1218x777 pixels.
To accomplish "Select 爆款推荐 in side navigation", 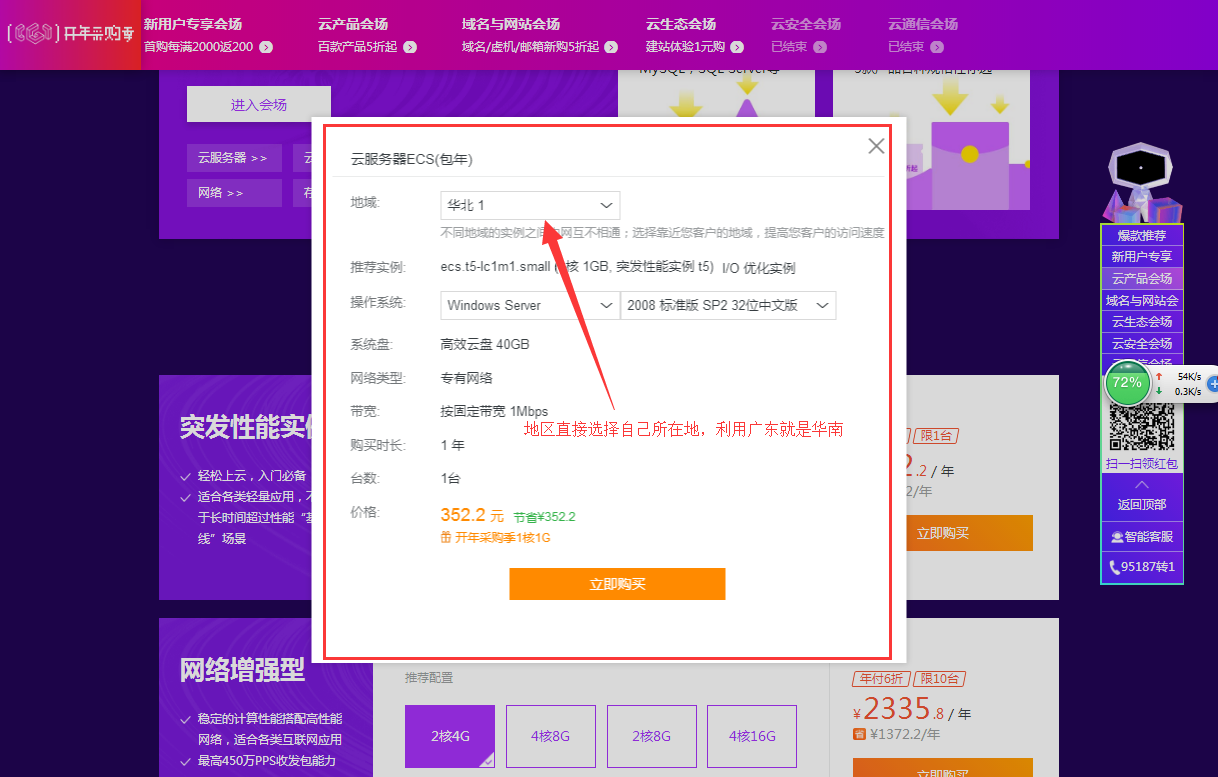I will (x=1142, y=236).
